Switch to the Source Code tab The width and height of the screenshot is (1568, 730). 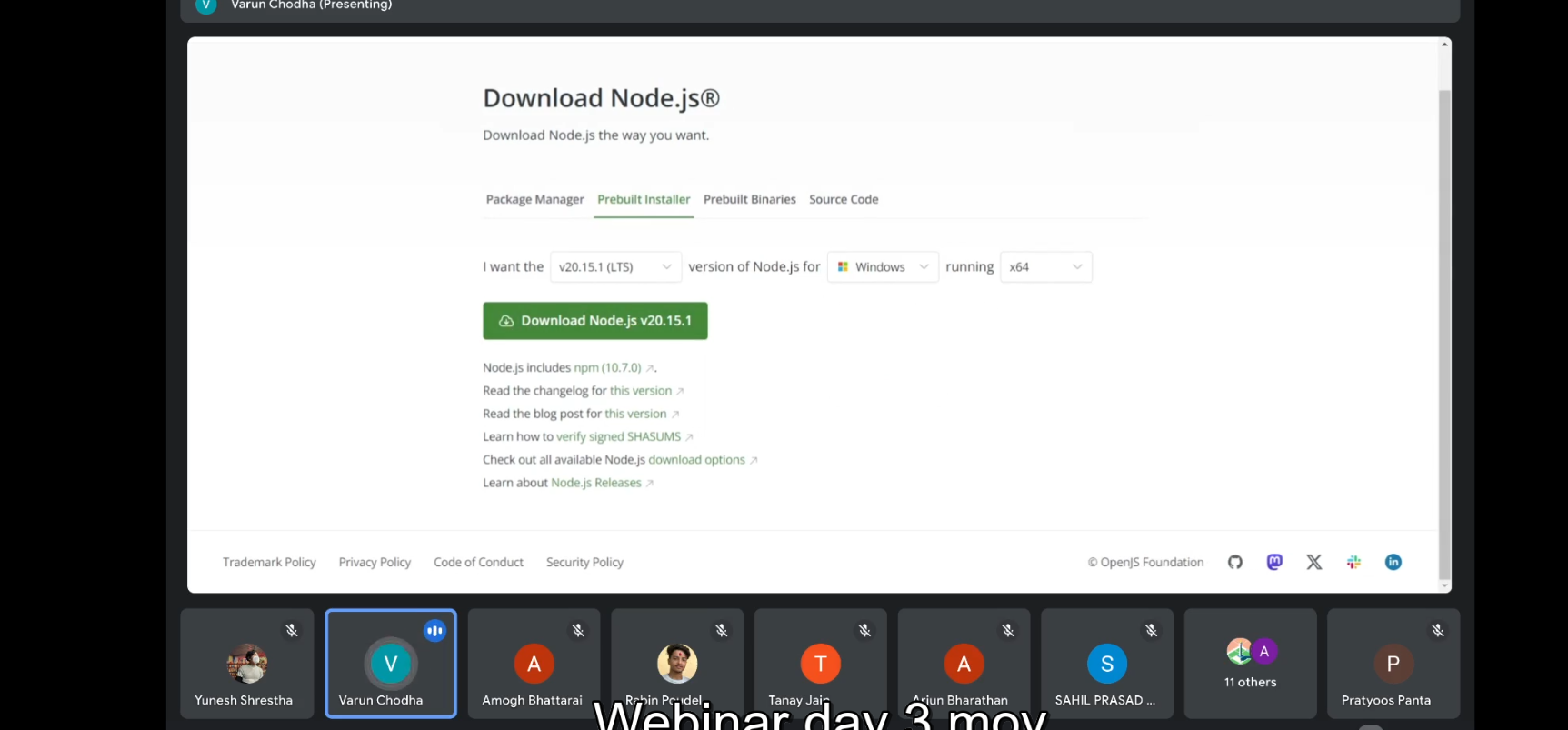[844, 199]
